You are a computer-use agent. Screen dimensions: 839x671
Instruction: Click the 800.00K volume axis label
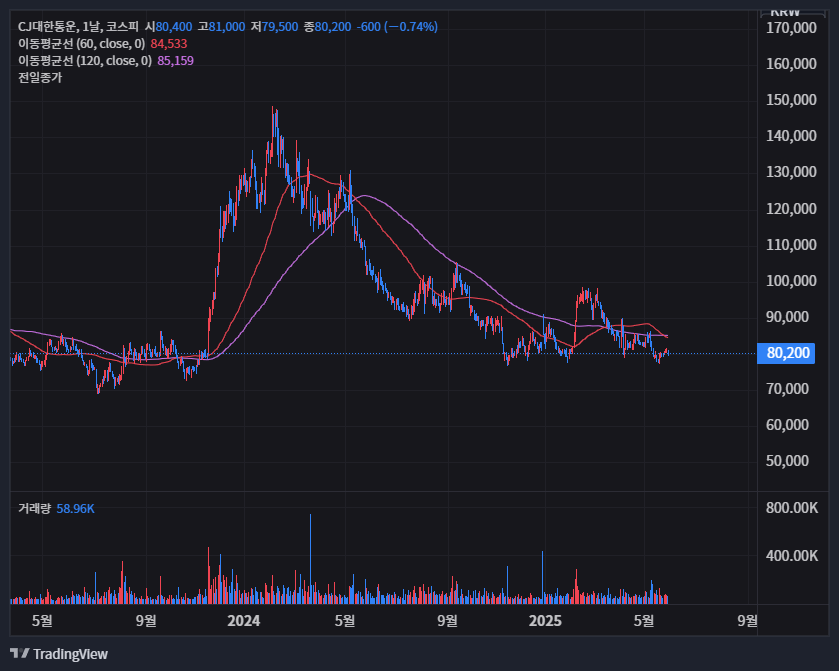click(x=792, y=508)
